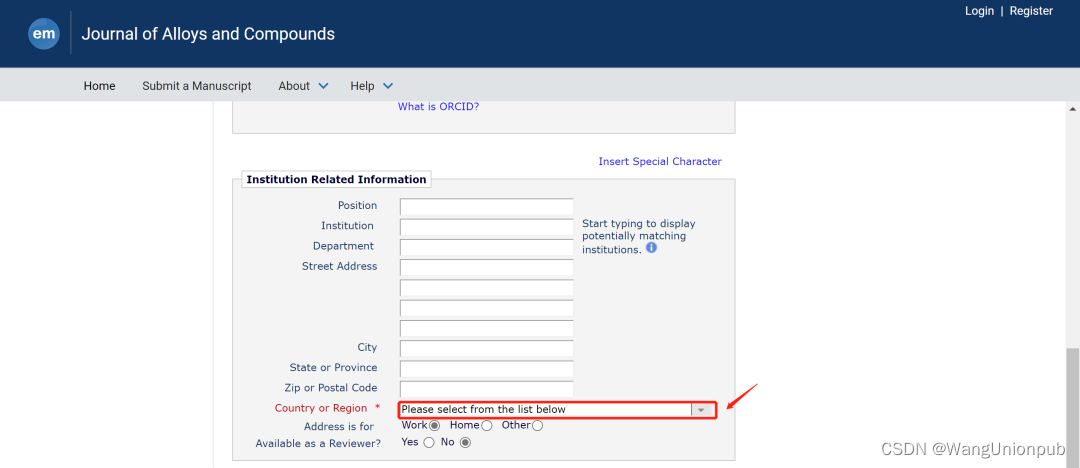The width and height of the screenshot is (1080, 468).
Task: Click the page scrollbar up arrow
Action: coord(1072,109)
